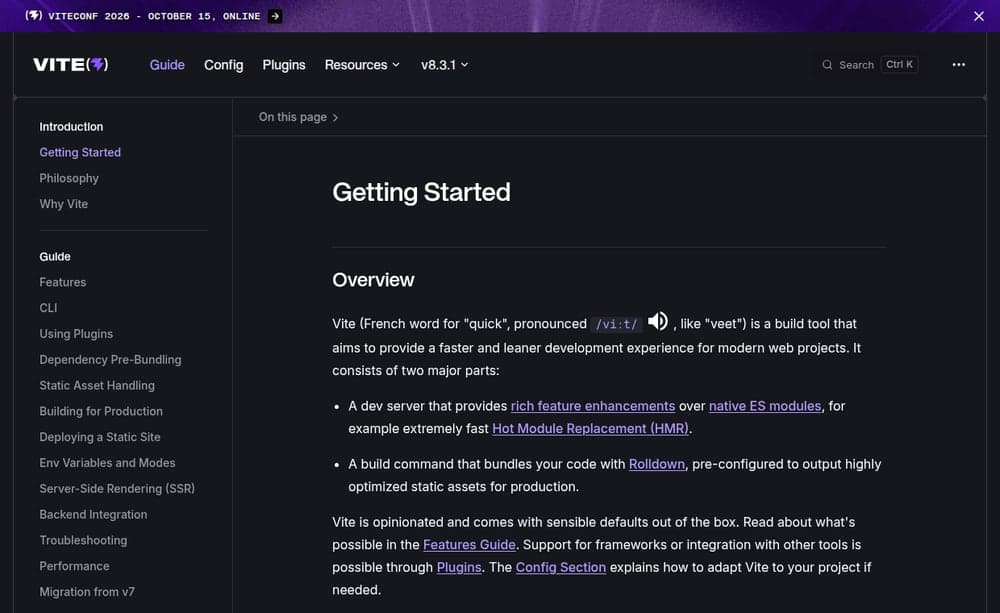Image resolution: width=1000 pixels, height=613 pixels.
Task: Click the Plugins link in paragraph
Action: pos(459,567)
